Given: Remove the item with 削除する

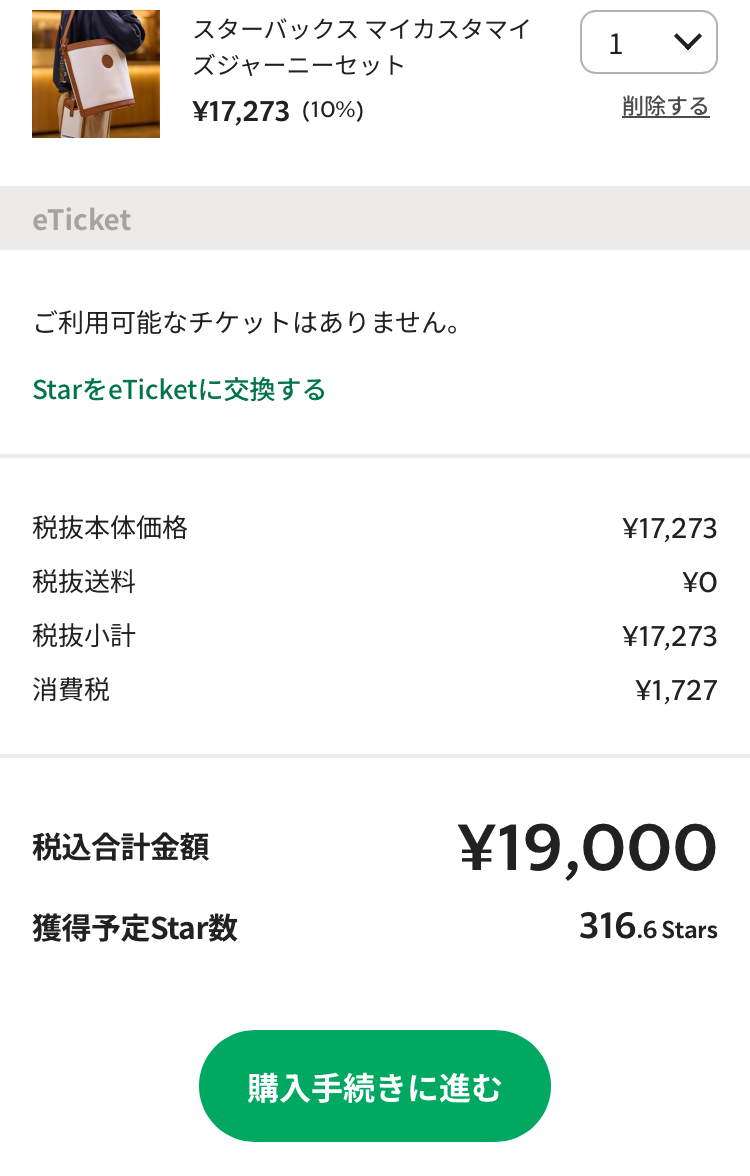Looking at the screenshot, I should tap(665, 107).
